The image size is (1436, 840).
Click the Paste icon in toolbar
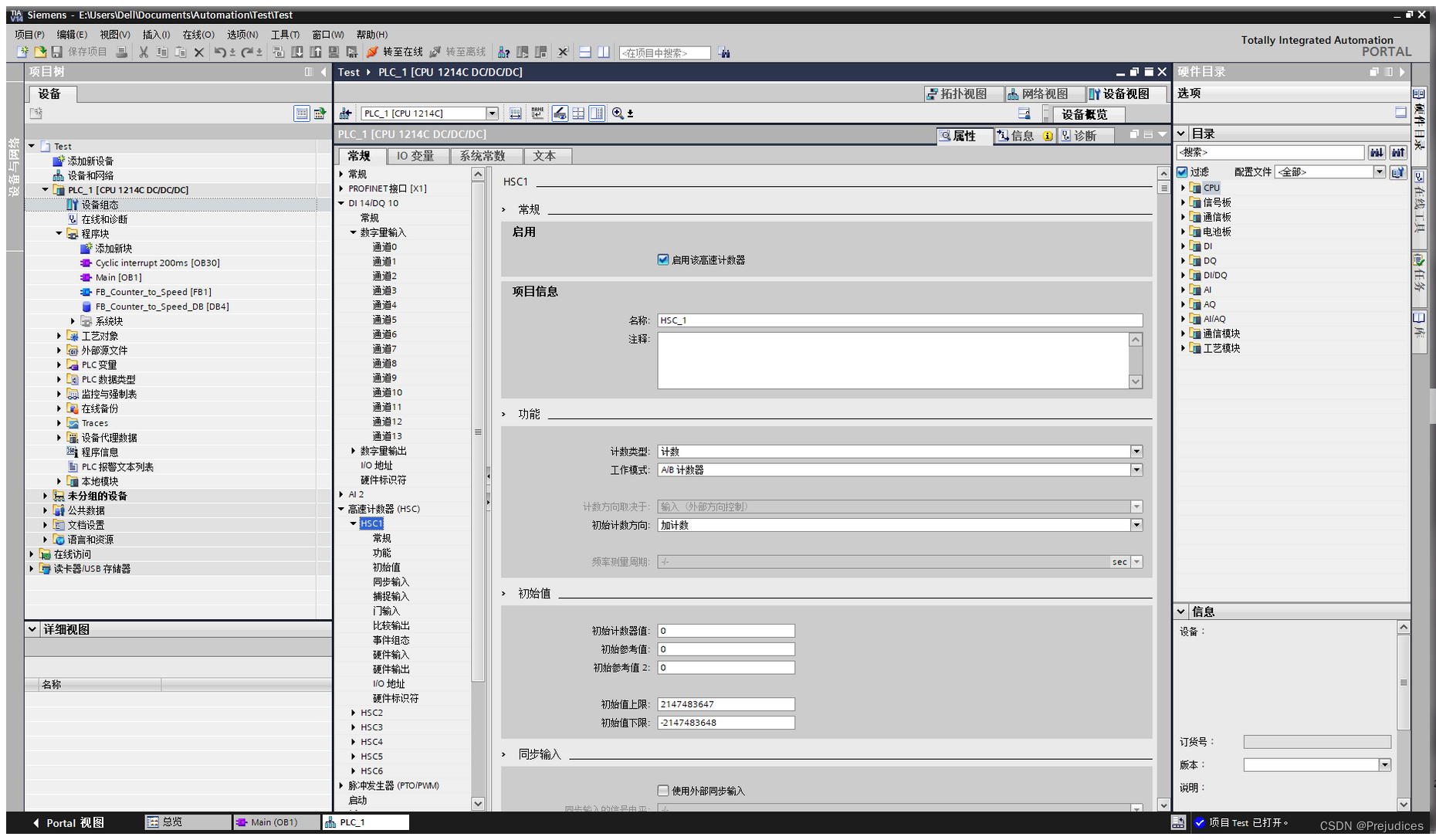pyautogui.click(x=181, y=52)
